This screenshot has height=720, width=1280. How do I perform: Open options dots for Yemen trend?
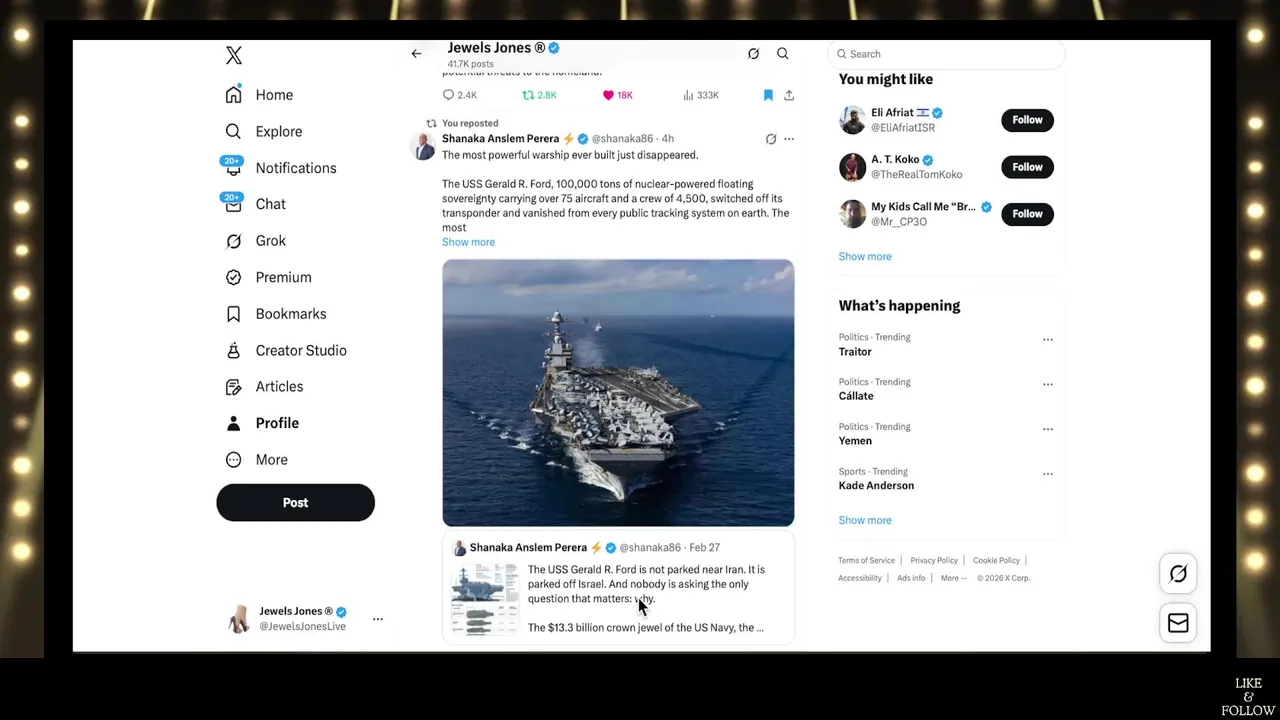[x=1048, y=429]
